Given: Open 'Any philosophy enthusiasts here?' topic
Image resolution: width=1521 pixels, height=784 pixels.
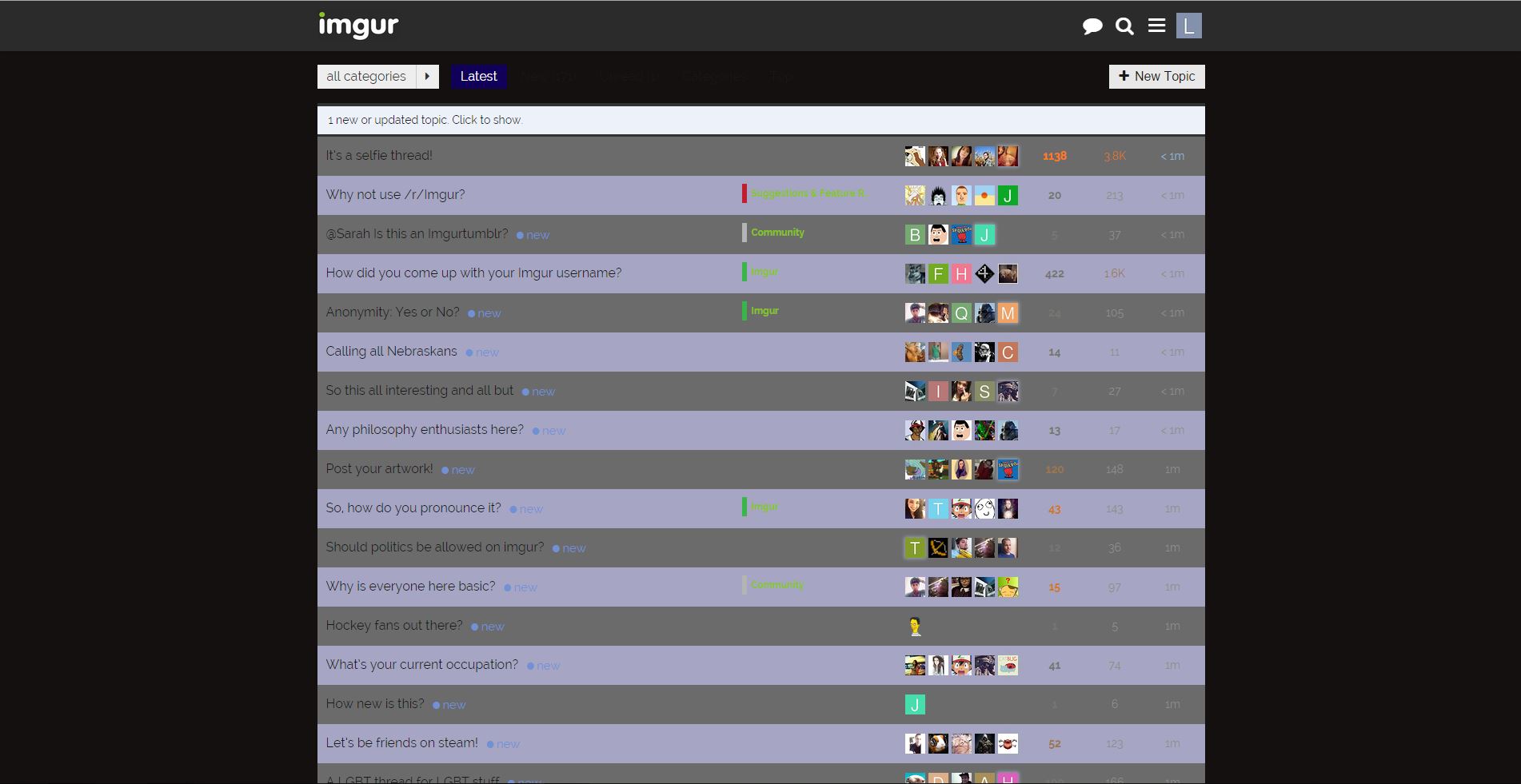Looking at the screenshot, I should coord(425,429).
